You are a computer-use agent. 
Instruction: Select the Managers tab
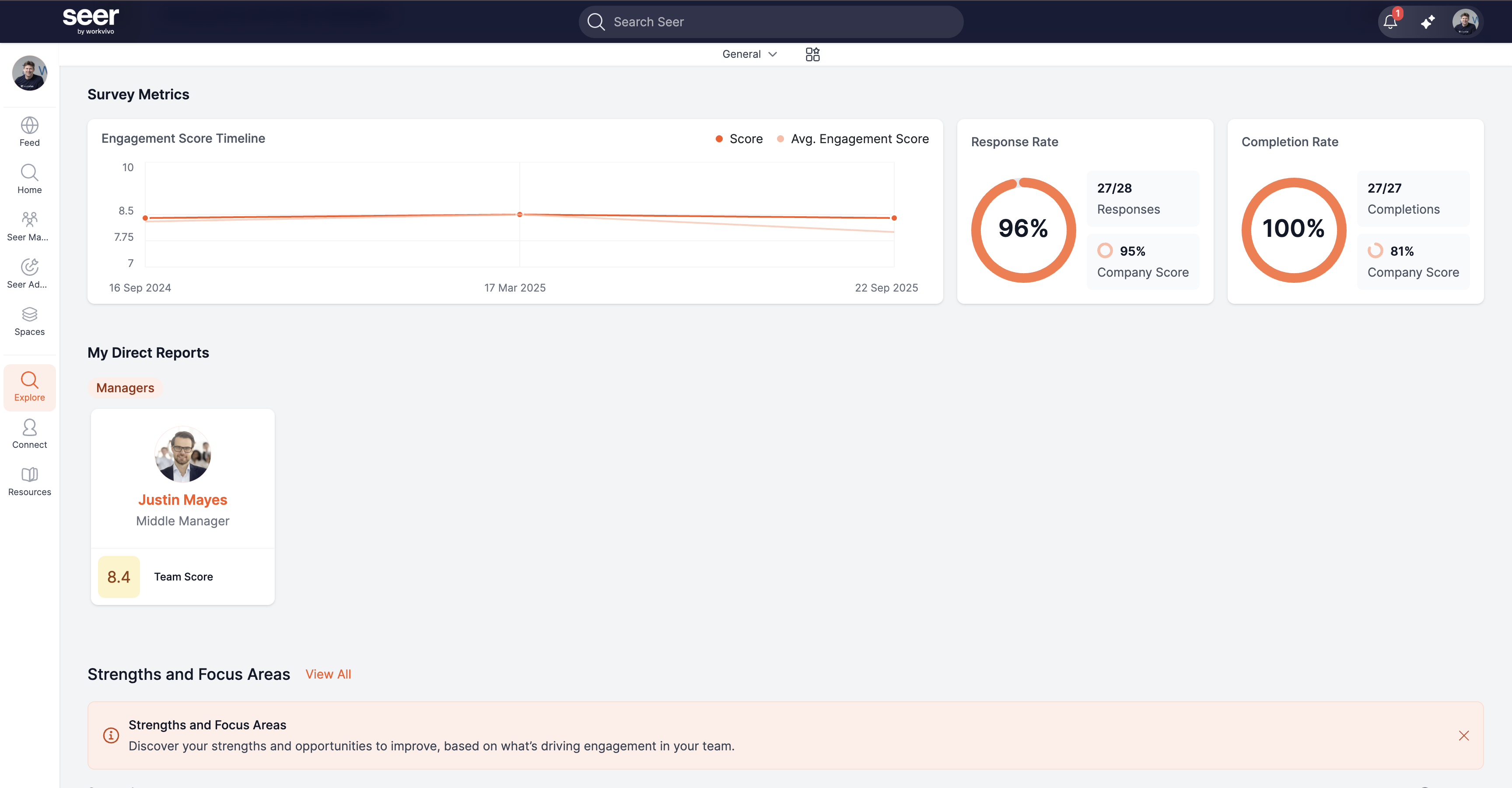125,387
